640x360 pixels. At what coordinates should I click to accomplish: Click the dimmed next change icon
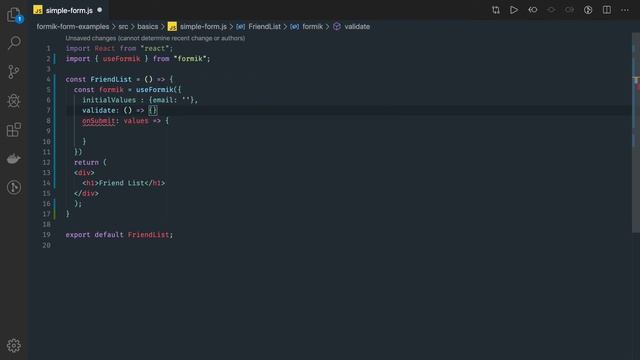tap(551, 10)
